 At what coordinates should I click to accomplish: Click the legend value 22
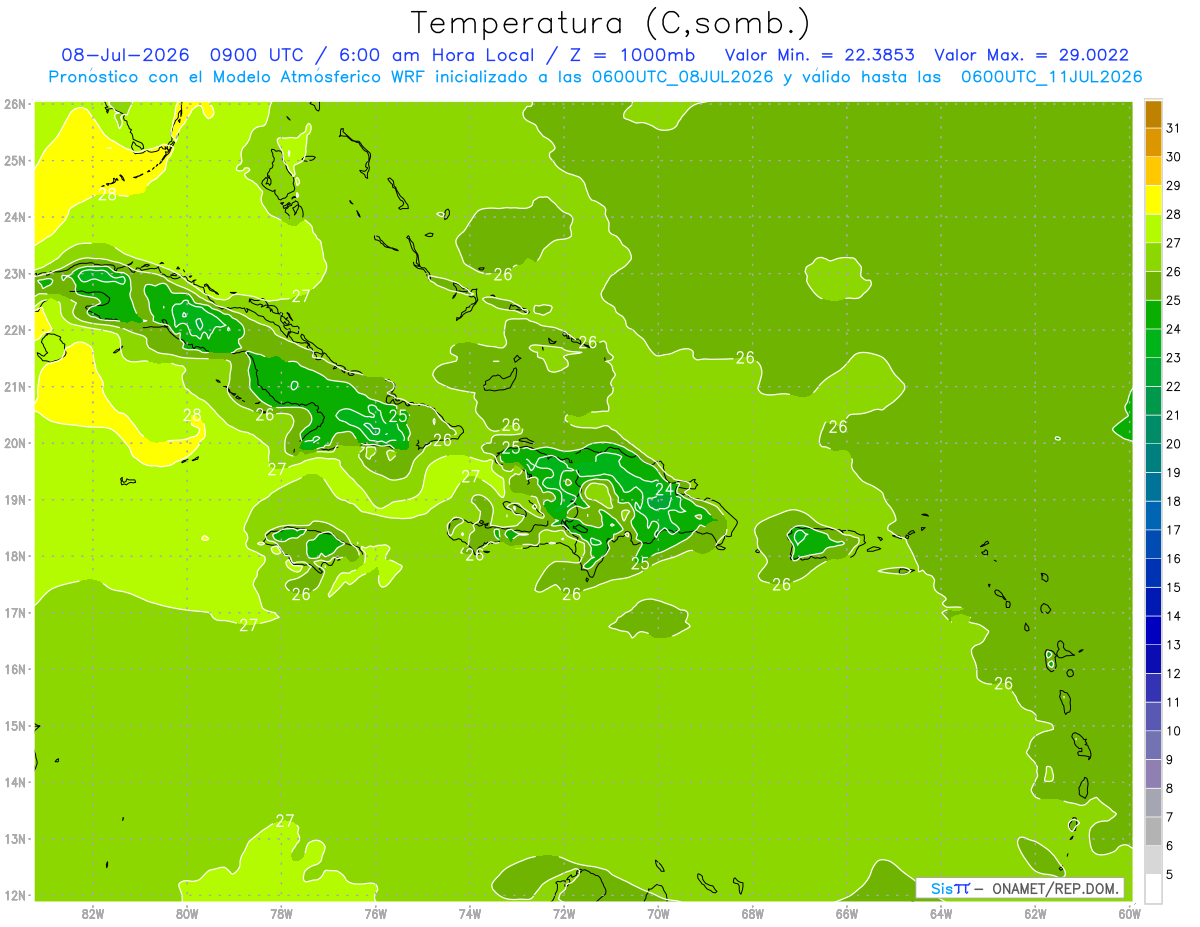(1174, 387)
